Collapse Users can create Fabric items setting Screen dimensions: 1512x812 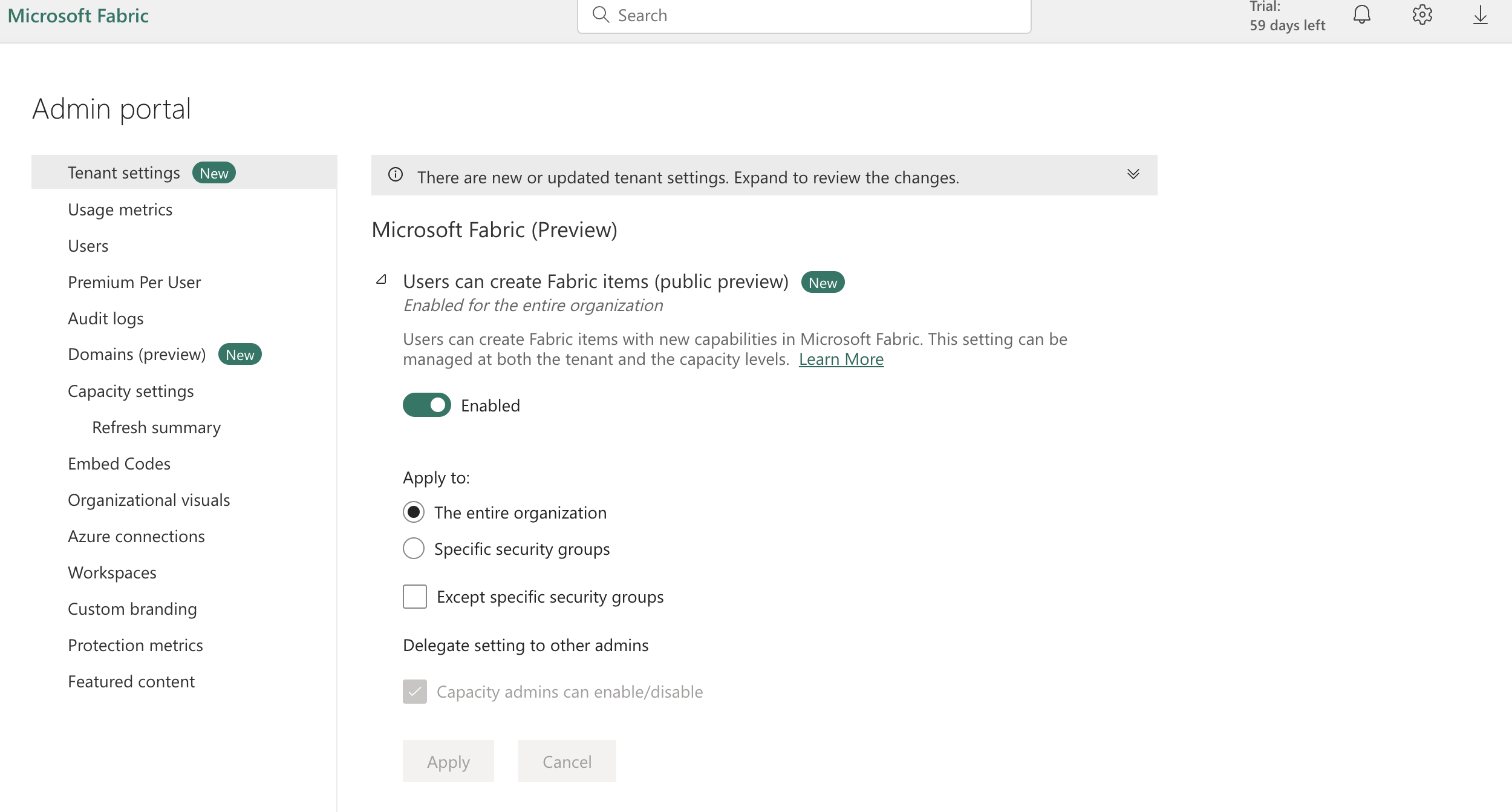[381, 280]
